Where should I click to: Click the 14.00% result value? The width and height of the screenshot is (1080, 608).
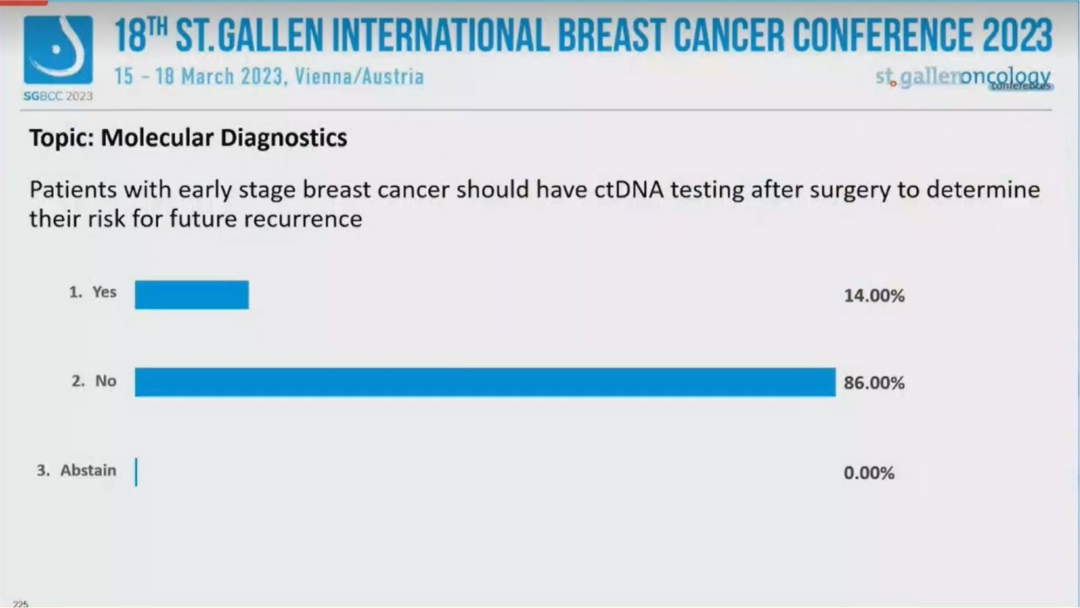tap(874, 296)
